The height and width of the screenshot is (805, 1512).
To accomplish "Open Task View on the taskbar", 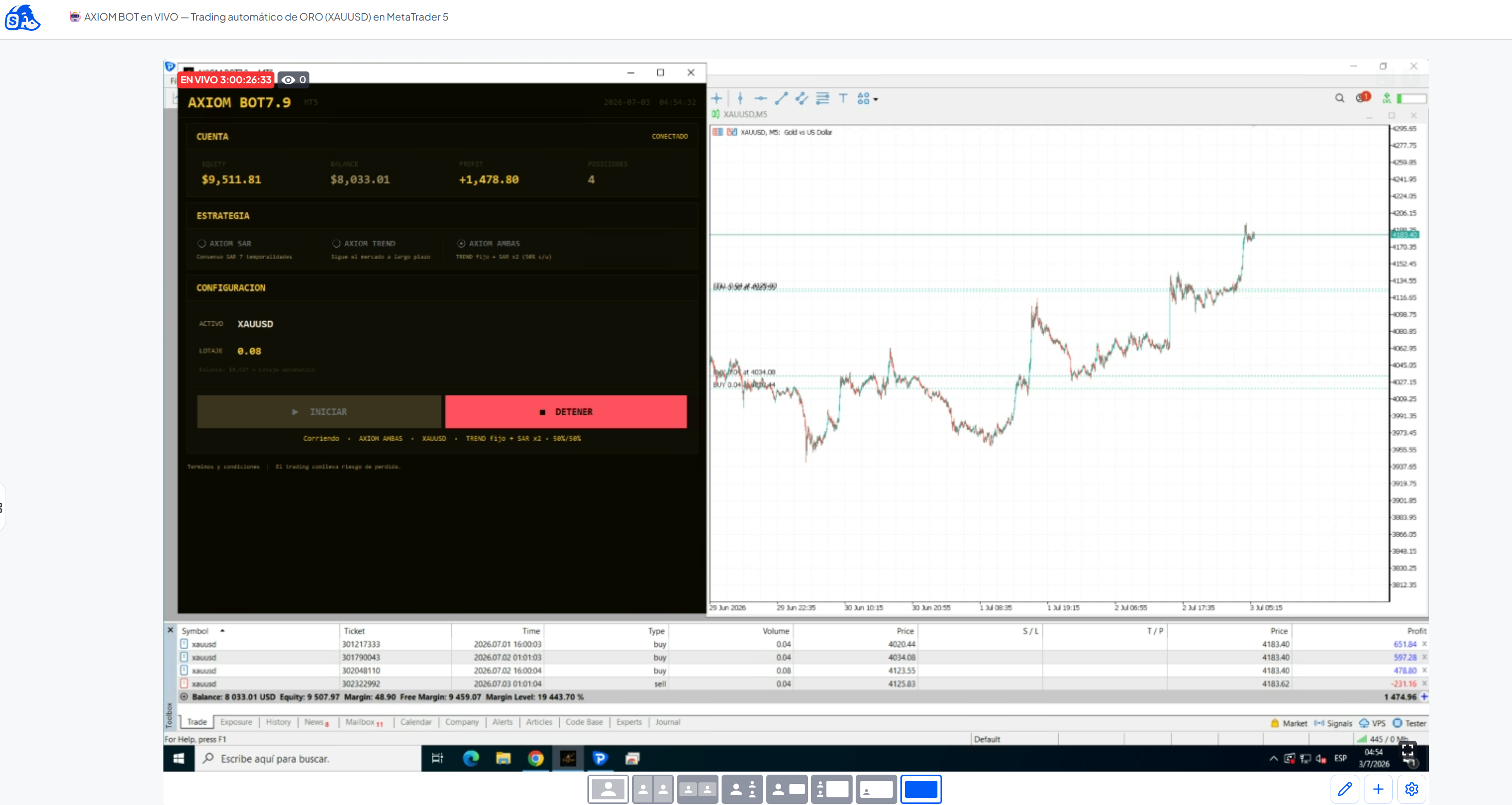I will click(437, 759).
